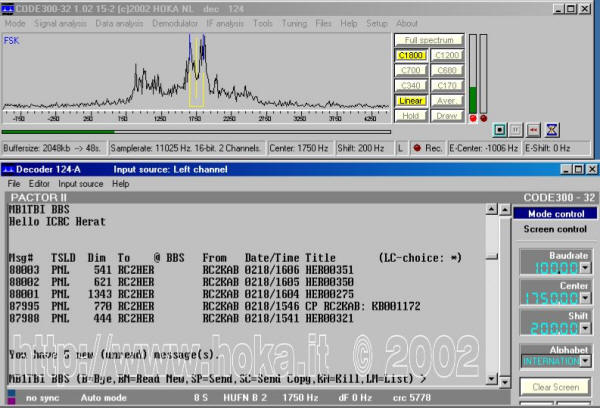Click the Center: 1750 Hz status field
The width and height of the screenshot is (600, 408).
tap(299, 148)
